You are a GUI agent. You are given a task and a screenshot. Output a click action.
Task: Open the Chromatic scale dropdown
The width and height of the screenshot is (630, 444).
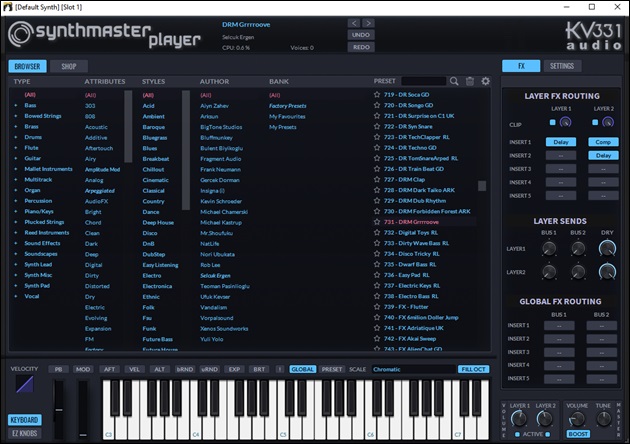coord(413,369)
